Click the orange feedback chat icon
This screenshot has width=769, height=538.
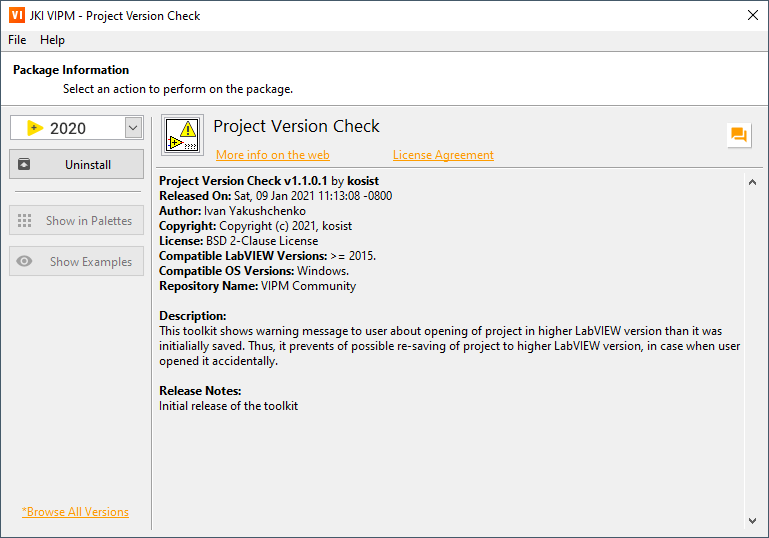pyautogui.click(x=739, y=134)
